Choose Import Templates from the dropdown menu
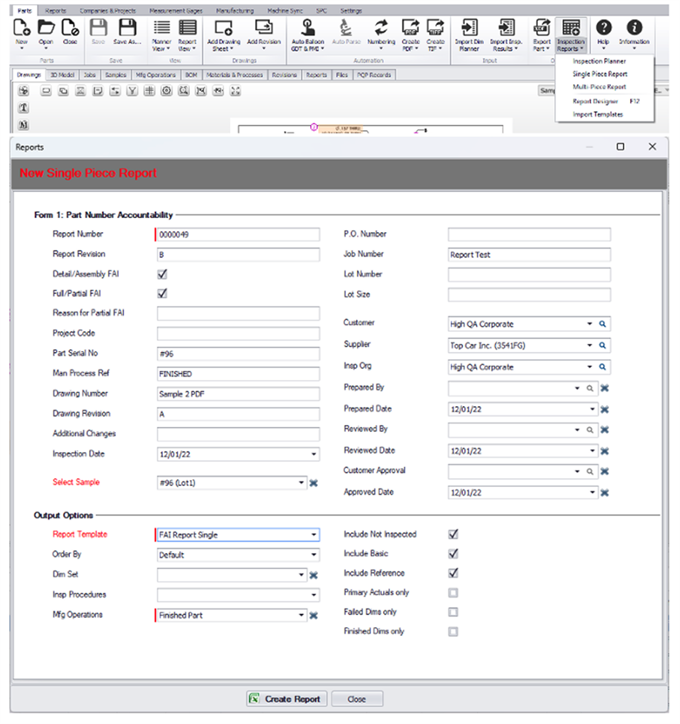This screenshot has width=680, height=724. click(598, 114)
